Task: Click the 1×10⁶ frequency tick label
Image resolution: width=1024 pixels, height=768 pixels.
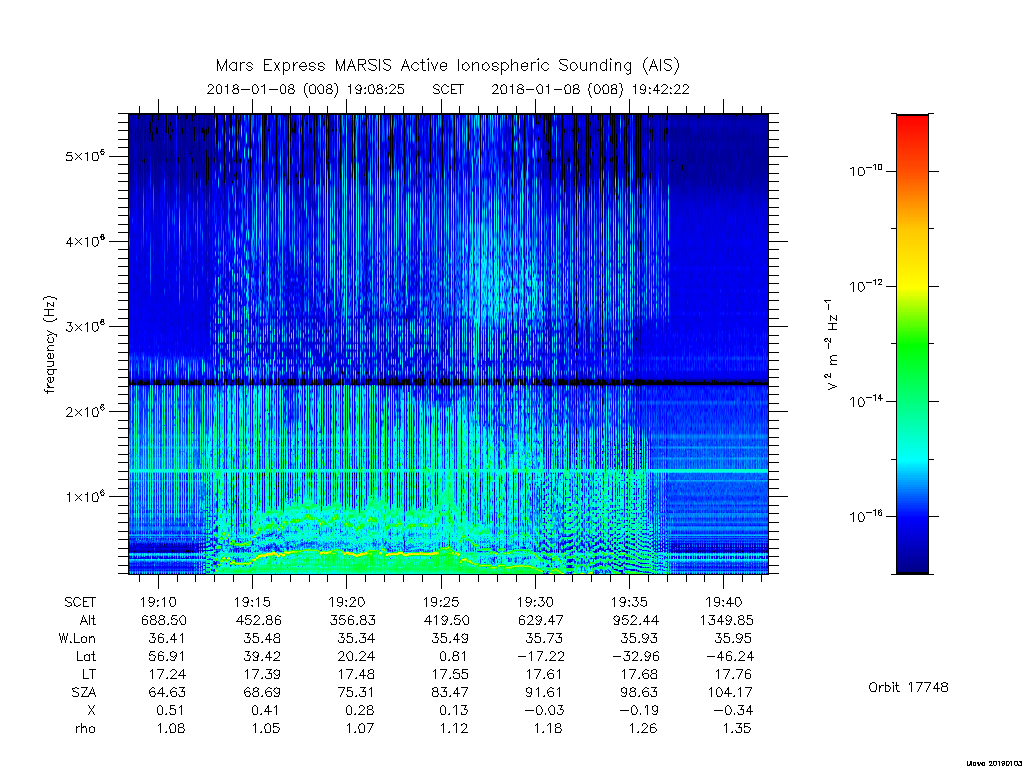Action: 85,496
